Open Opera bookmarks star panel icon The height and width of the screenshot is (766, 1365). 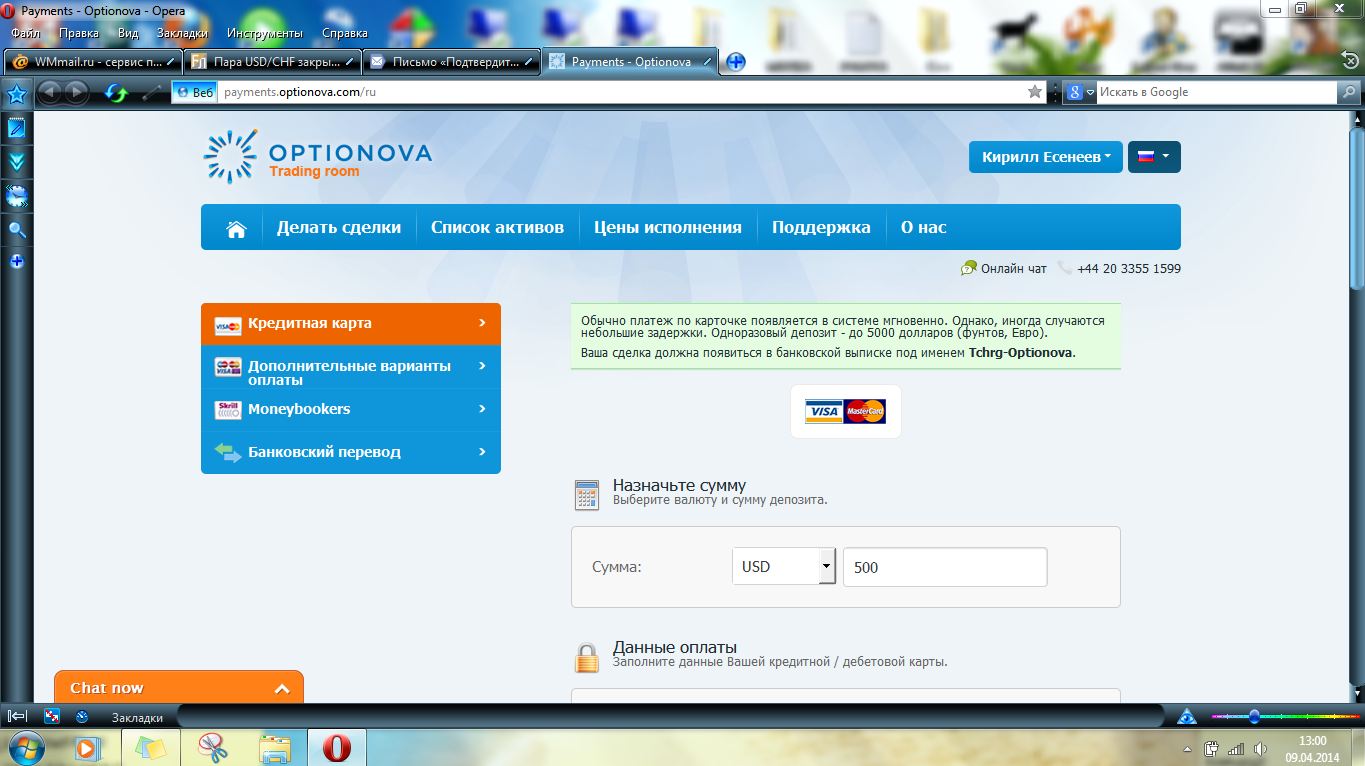[16, 95]
